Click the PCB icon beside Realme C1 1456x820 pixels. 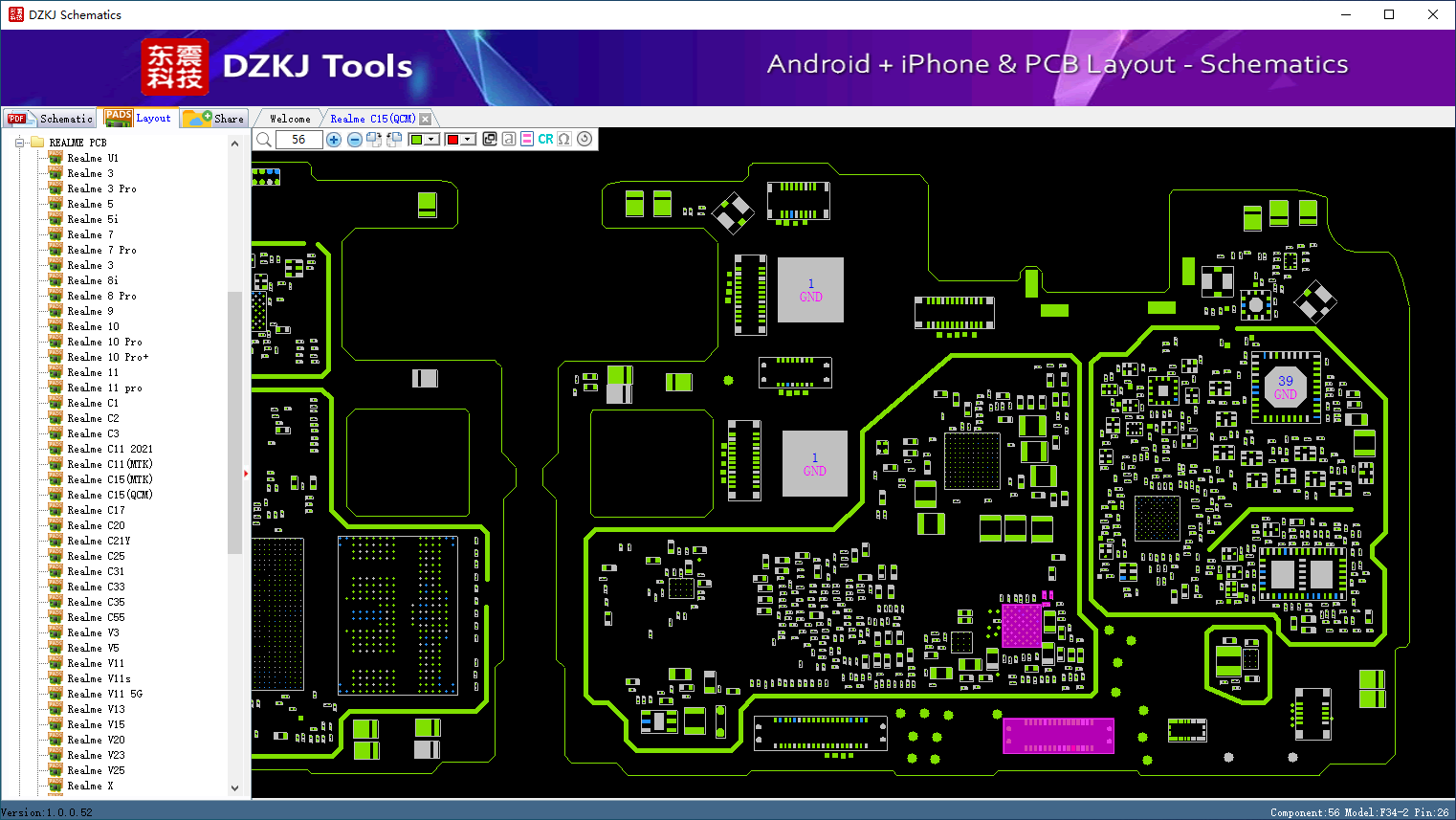click(55, 403)
